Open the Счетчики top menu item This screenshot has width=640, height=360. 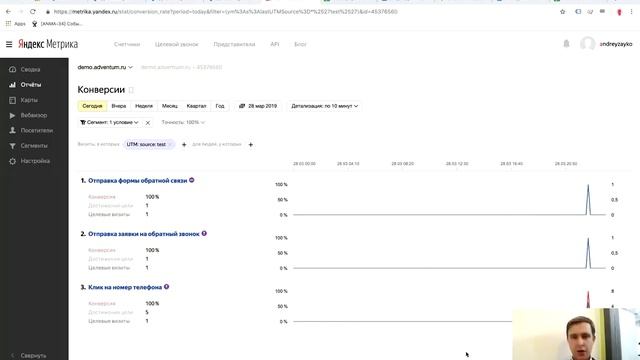pos(127,44)
